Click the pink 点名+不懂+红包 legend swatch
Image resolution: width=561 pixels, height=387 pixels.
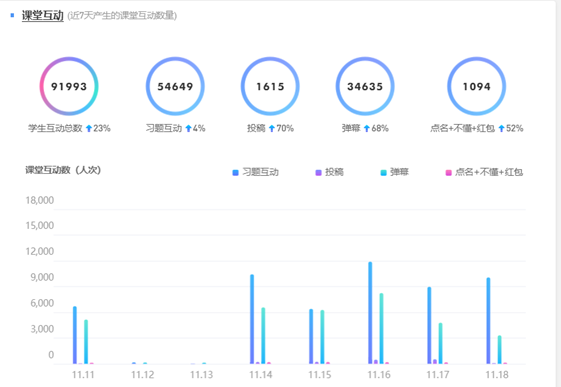click(448, 173)
